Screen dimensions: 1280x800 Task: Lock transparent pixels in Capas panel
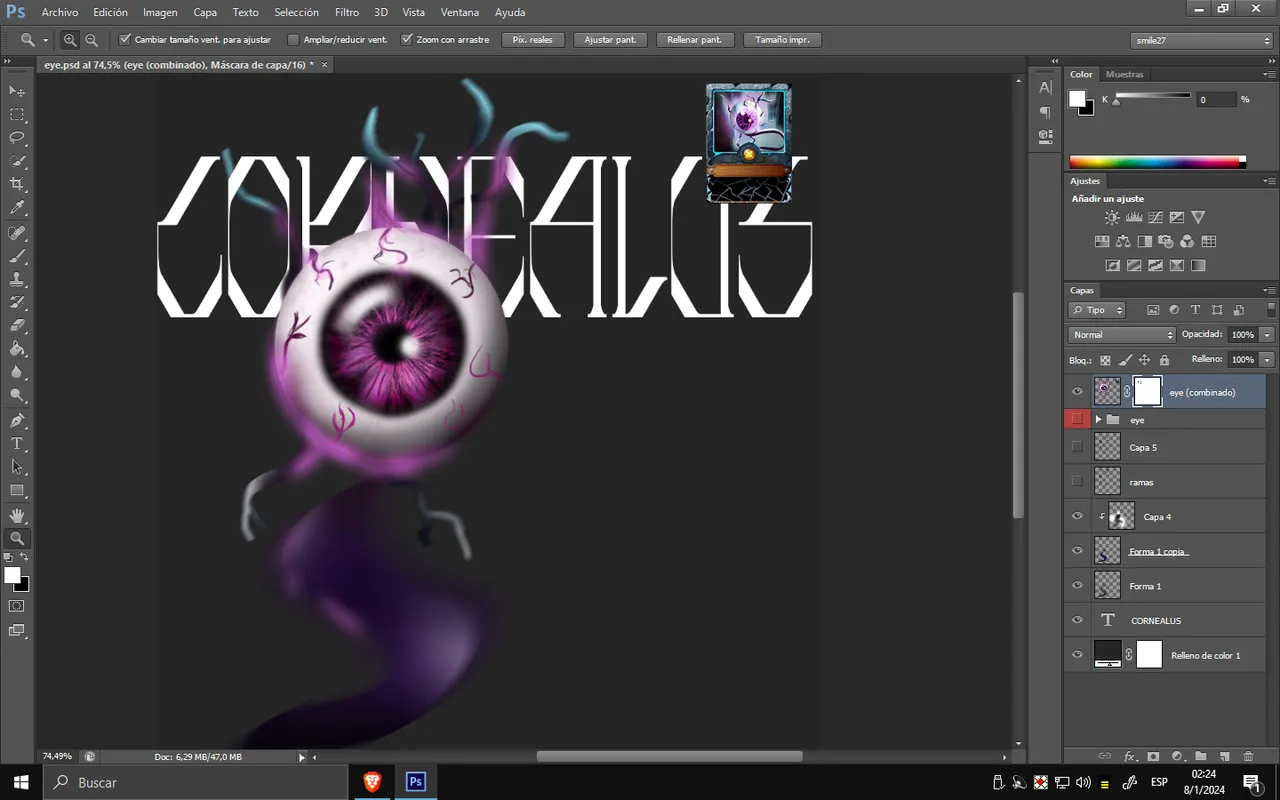(x=1105, y=360)
